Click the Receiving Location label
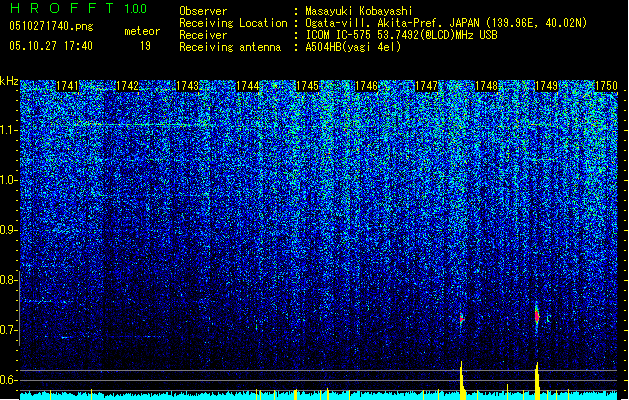The image size is (629, 400). click(x=233, y=23)
